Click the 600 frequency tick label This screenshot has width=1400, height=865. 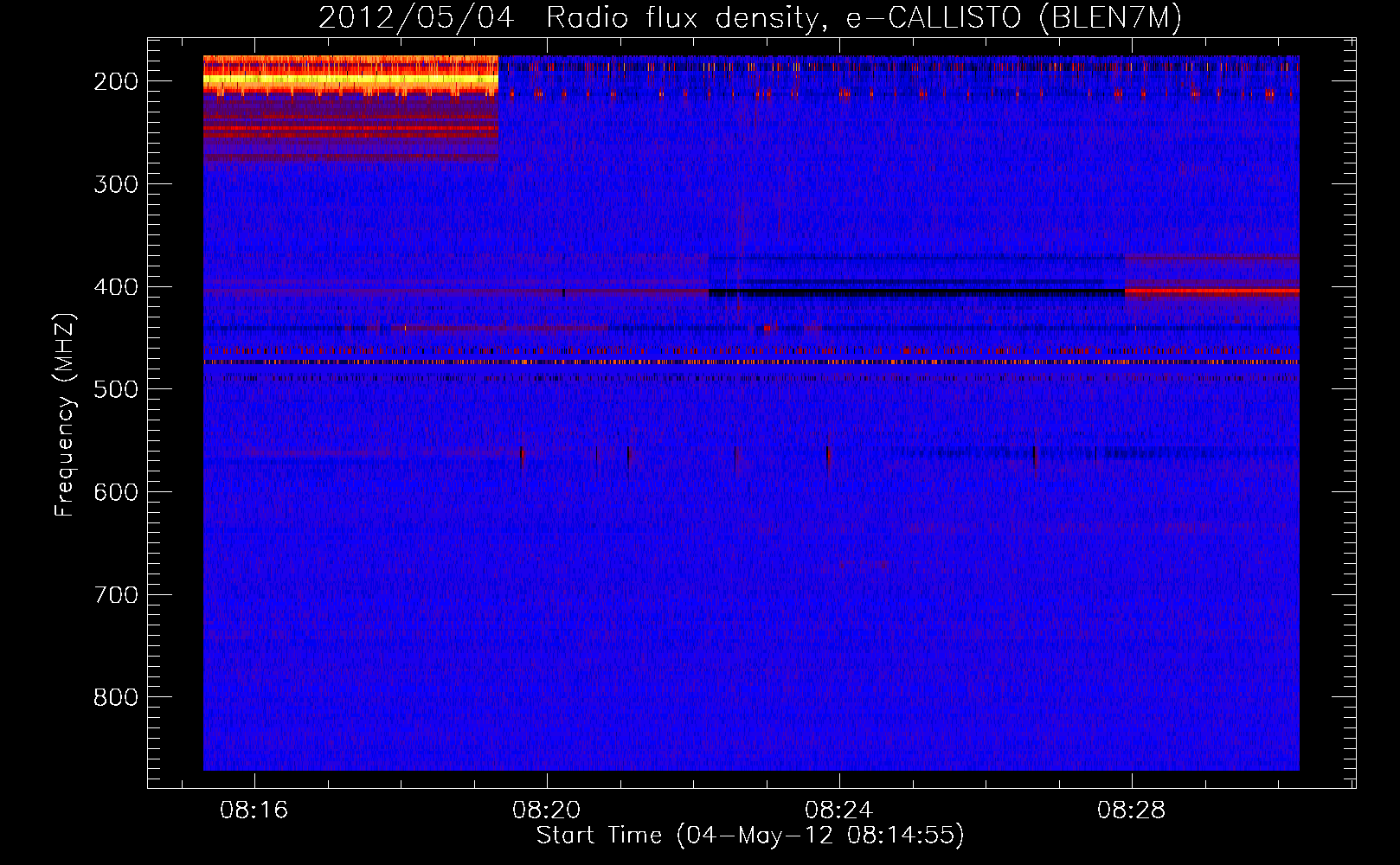point(116,492)
